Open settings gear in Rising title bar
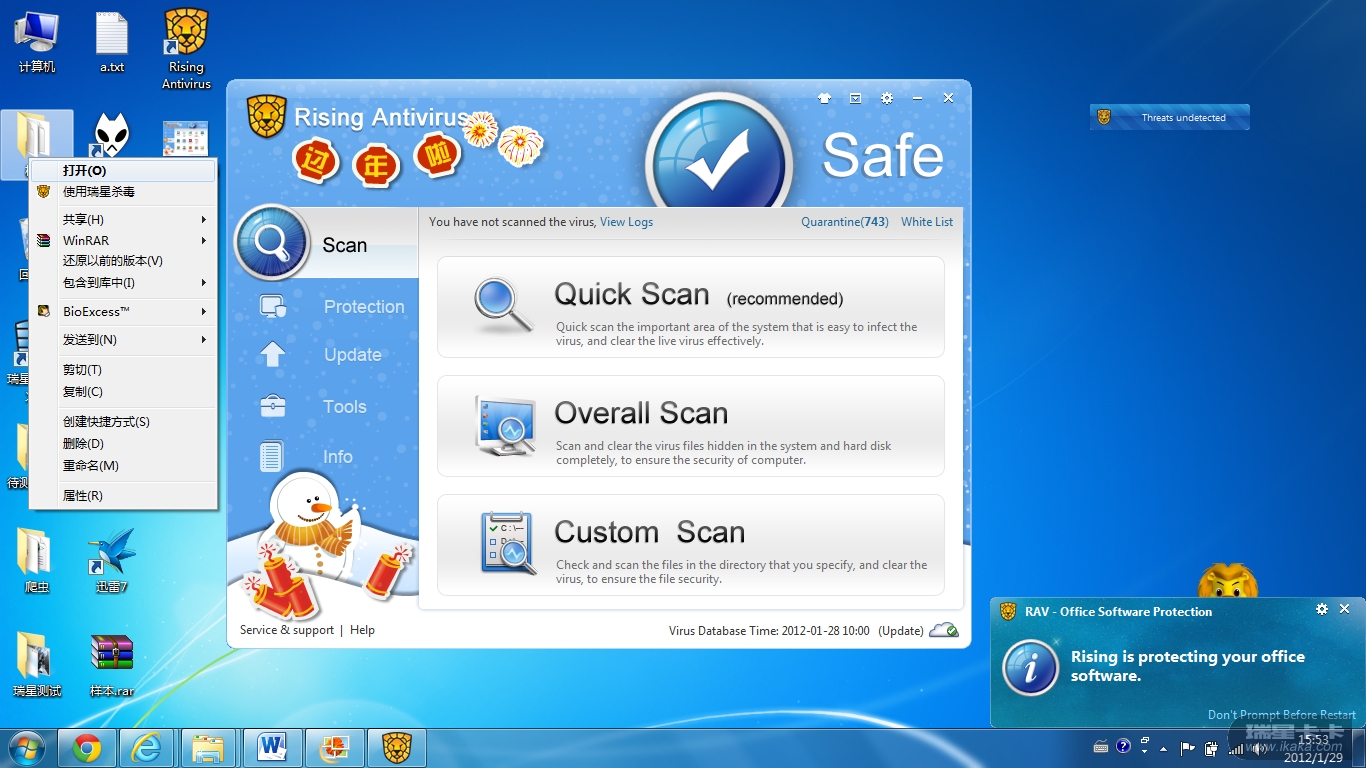Viewport: 1366px width, 768px height. coord(886,98)
